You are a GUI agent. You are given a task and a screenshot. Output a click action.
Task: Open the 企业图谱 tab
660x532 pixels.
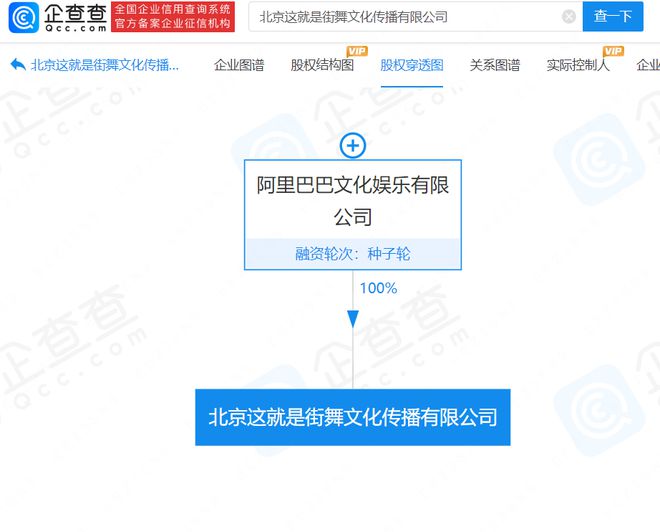coord(239,65)
